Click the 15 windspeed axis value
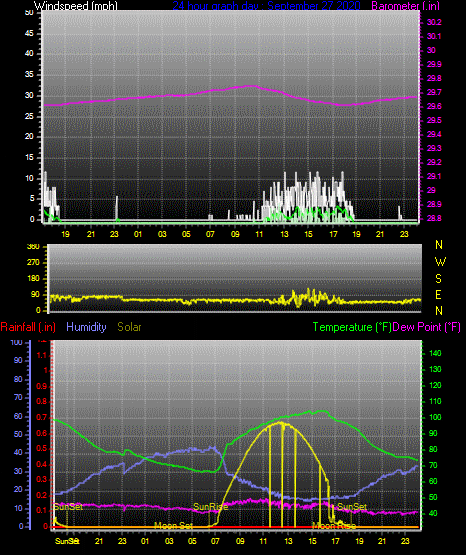This screenshot has height=555, width=466. [x=29, y=158]
